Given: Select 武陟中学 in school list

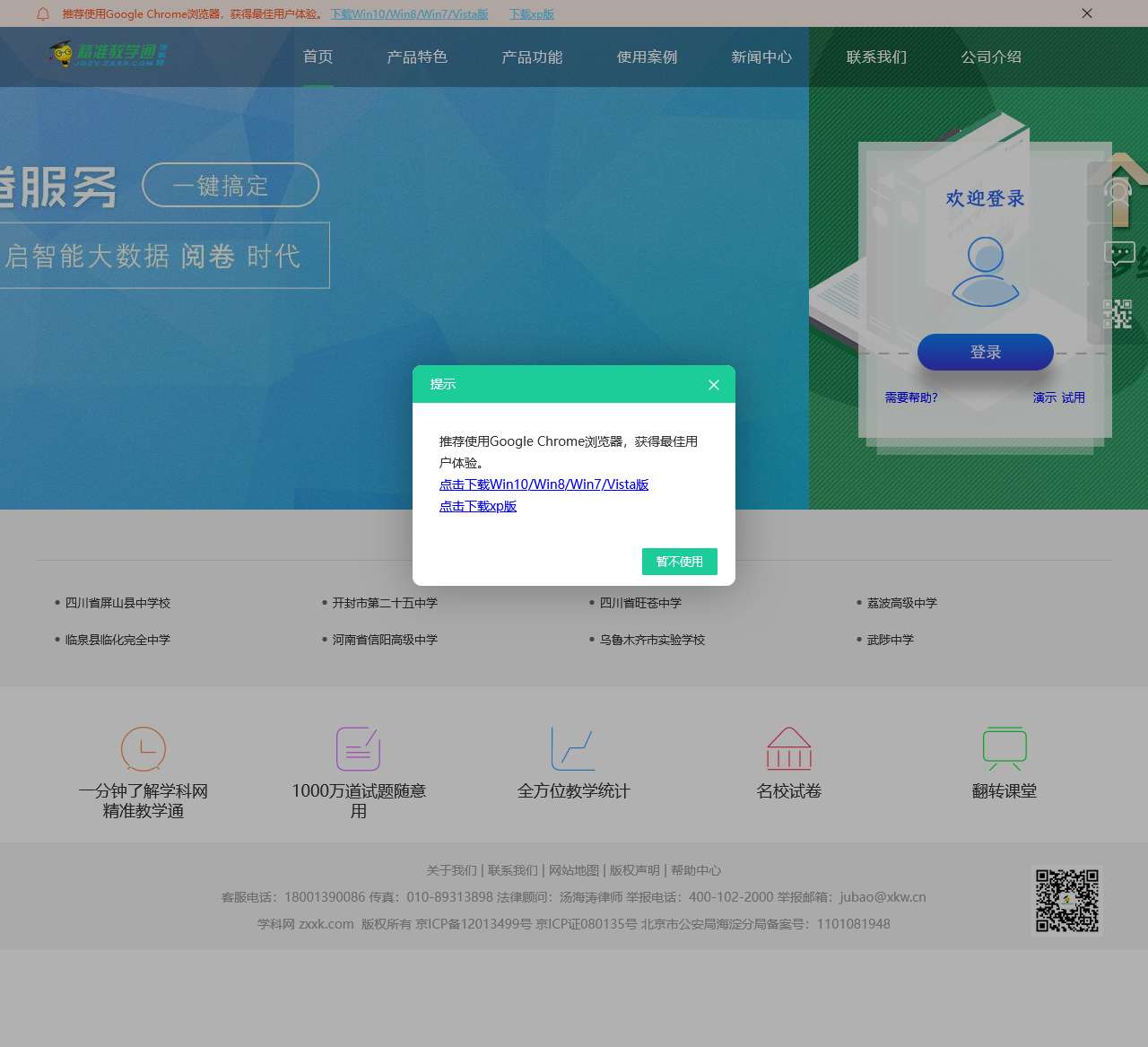Looking at the screenshot, I should (x=891, y=640).
